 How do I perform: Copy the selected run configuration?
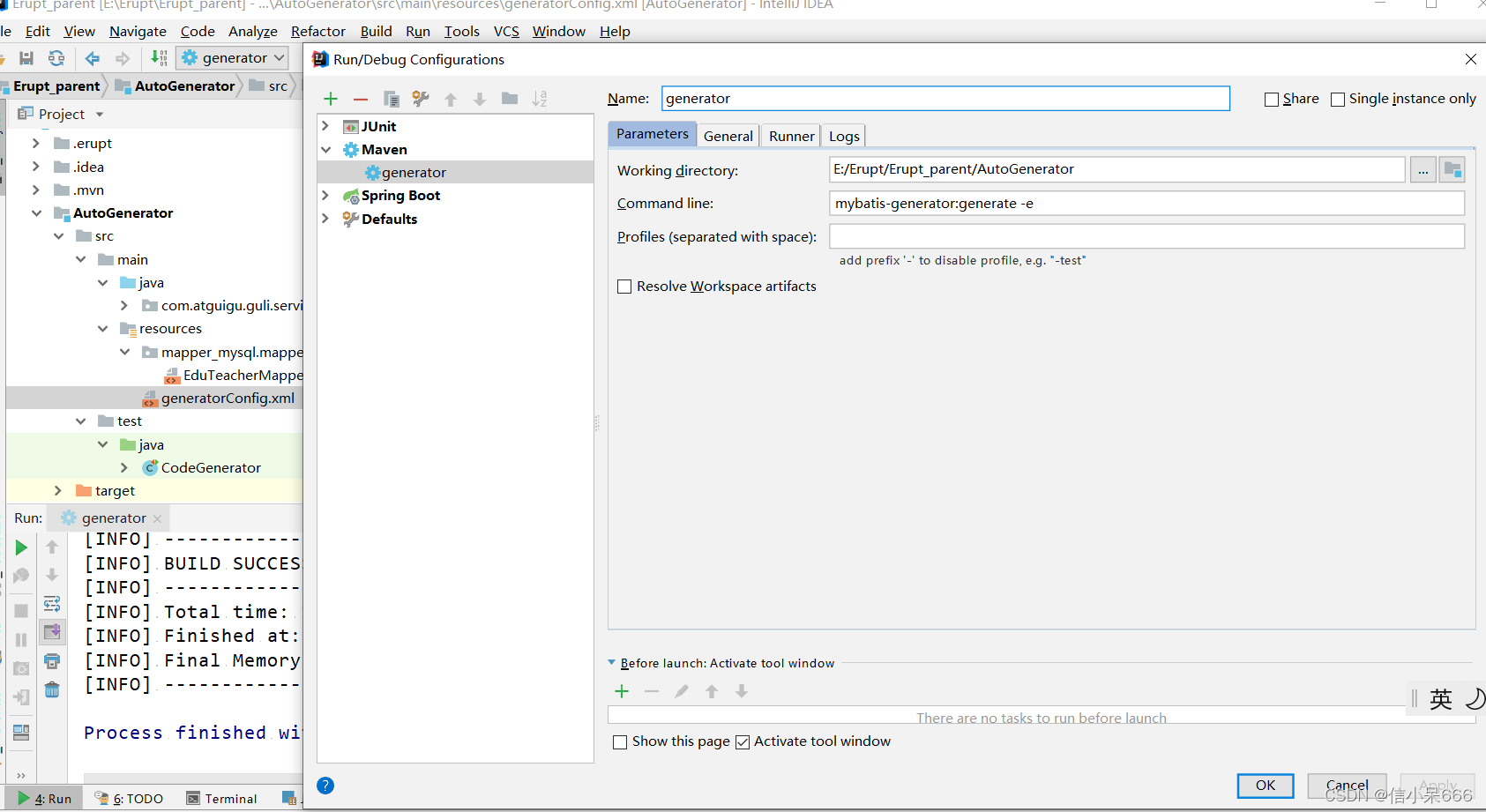pos(391,99)
